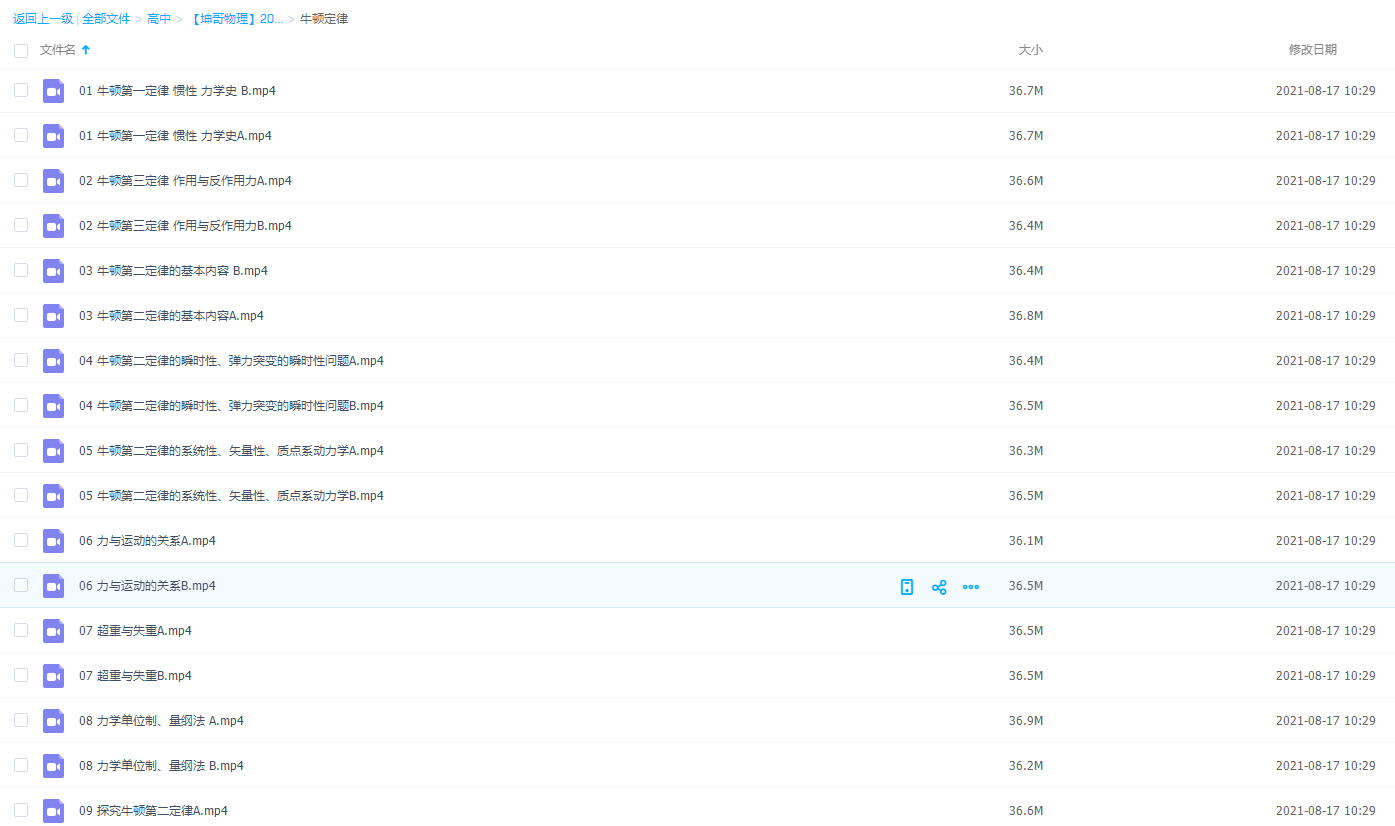Check the box for 06 力与运动的关系A.mp4
This screenshot has width=1395, height=826.
point(21,540)
